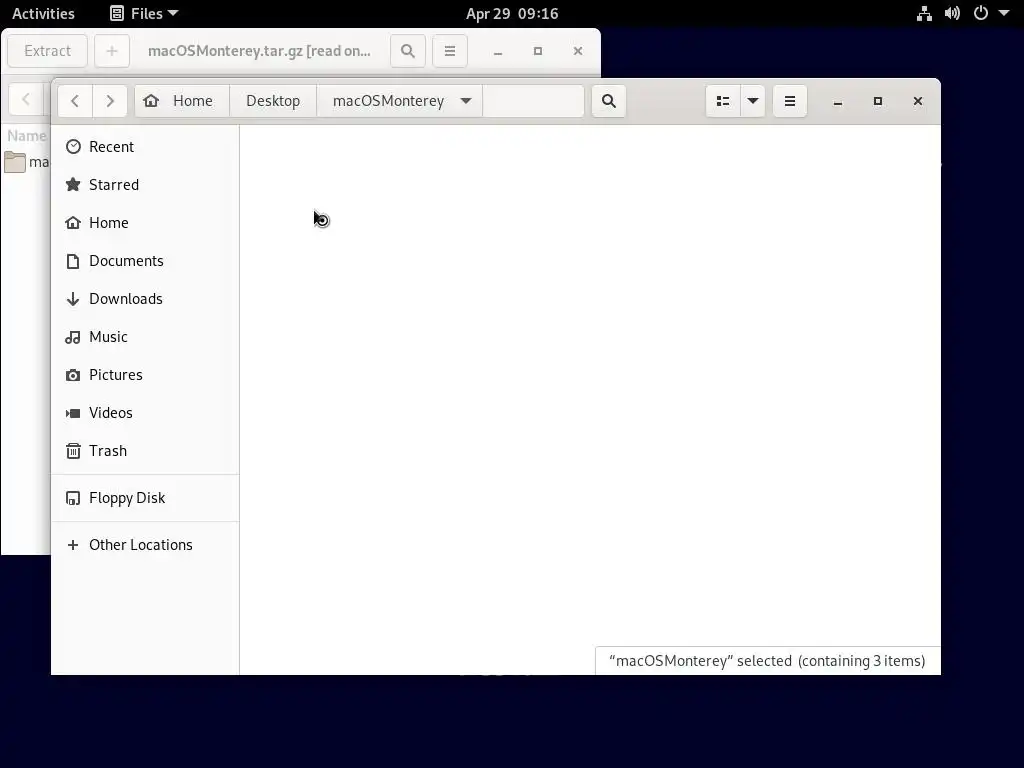
Task: Open system menu dropdown arrow
Action: [1004, 13]
